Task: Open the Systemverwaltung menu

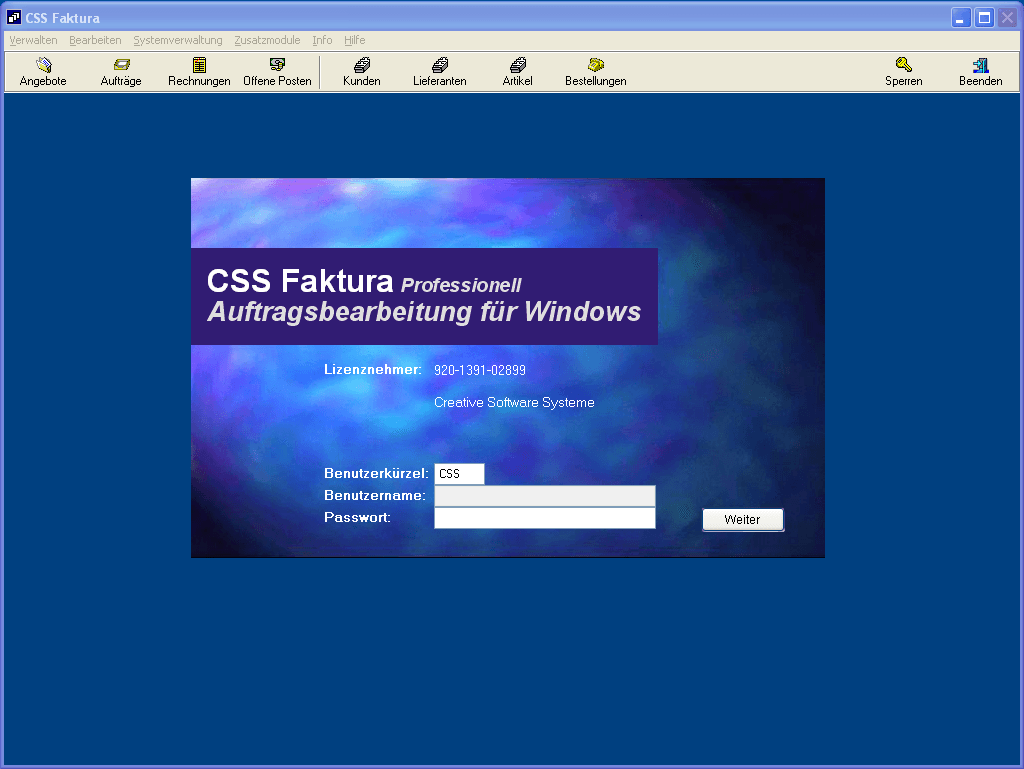Action: (x=177, y=40)
